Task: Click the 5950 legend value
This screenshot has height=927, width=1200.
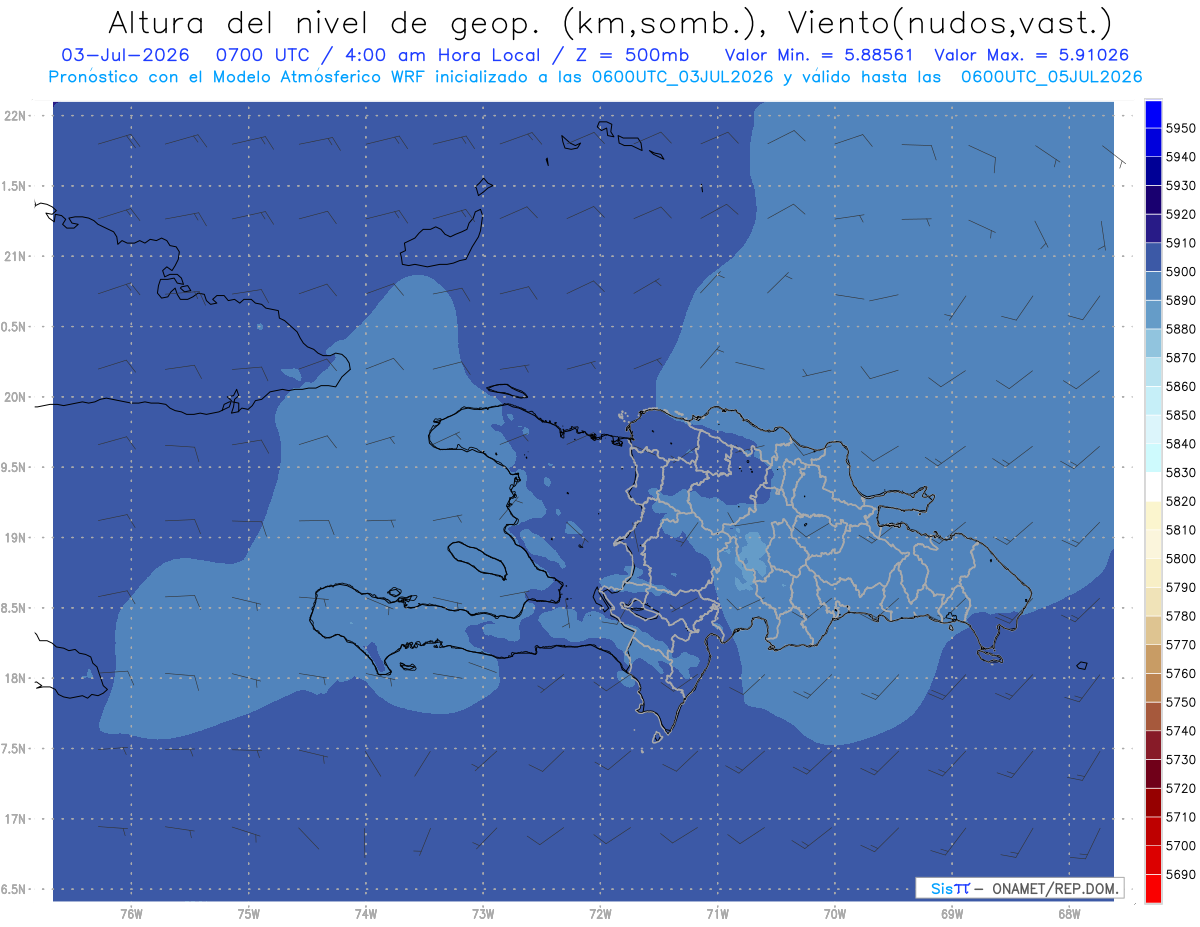Action: (1180, 128)
